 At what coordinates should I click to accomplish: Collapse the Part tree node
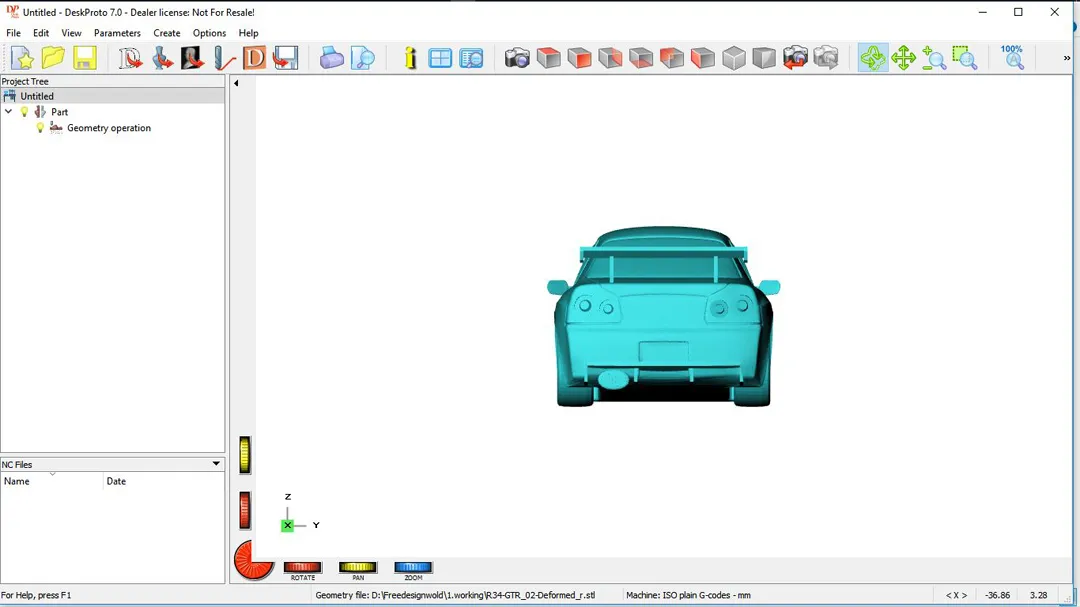8,112
